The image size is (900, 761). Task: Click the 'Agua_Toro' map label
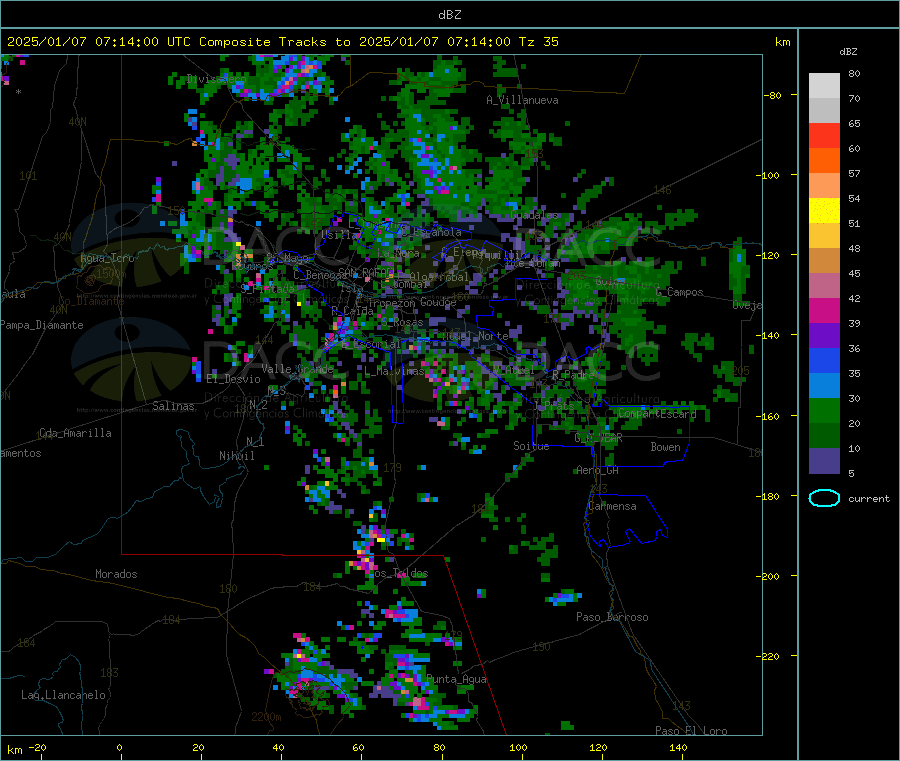107,258
